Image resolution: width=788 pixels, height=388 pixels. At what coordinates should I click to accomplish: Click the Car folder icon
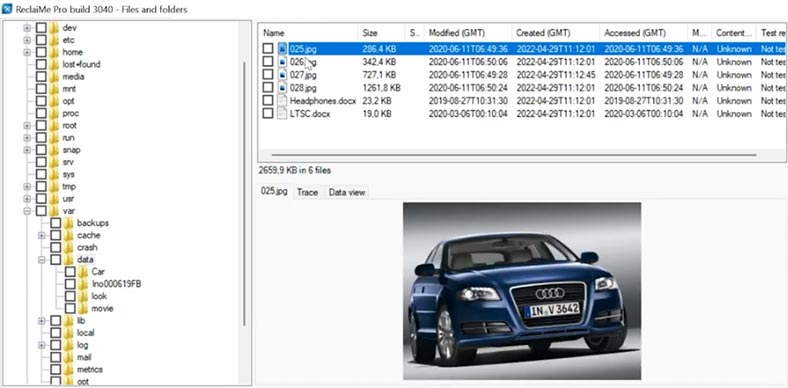(83, 271)
